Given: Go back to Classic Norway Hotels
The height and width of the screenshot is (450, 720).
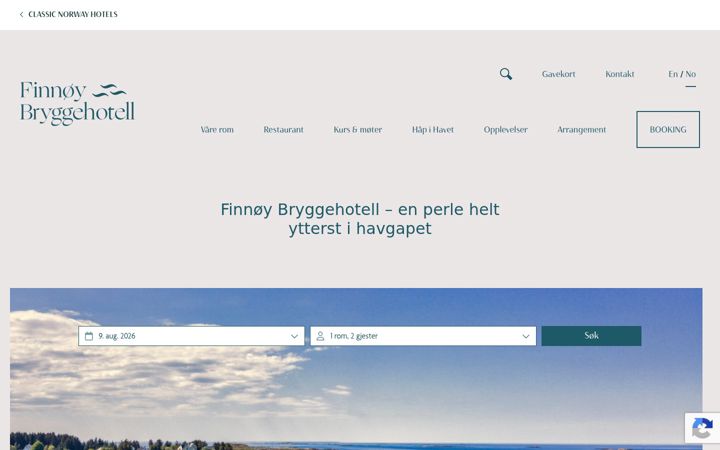Looking at the screenshot, I should pos(73,15).
